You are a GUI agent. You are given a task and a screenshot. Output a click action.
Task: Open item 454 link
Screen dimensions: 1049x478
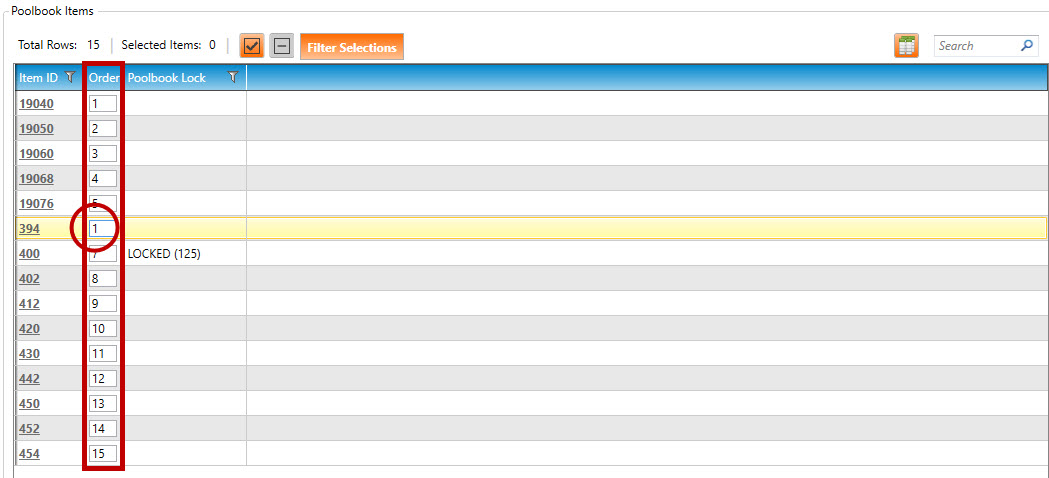tap(29, 454)
